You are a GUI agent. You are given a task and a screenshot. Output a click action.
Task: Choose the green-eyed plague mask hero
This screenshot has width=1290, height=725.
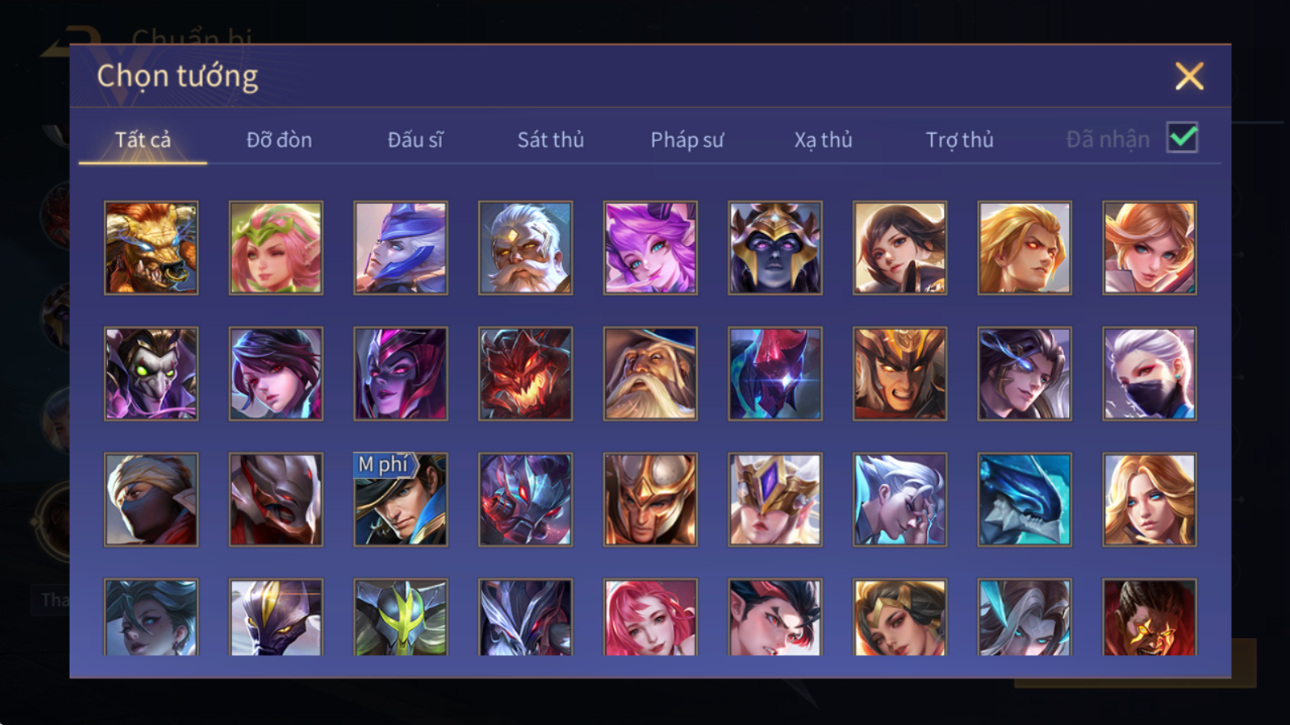[151, 374]
